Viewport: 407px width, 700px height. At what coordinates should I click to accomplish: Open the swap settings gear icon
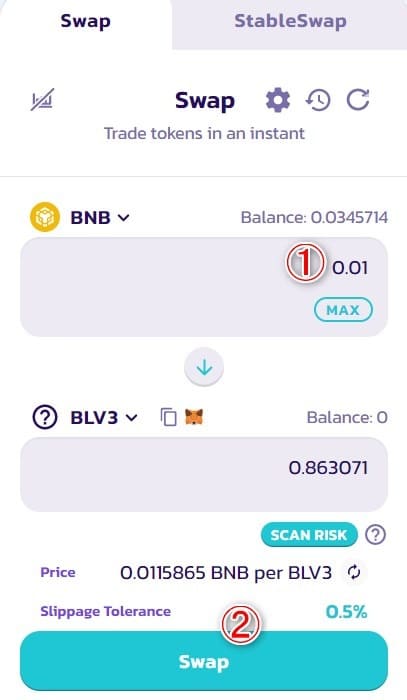[x=278, y=100]
